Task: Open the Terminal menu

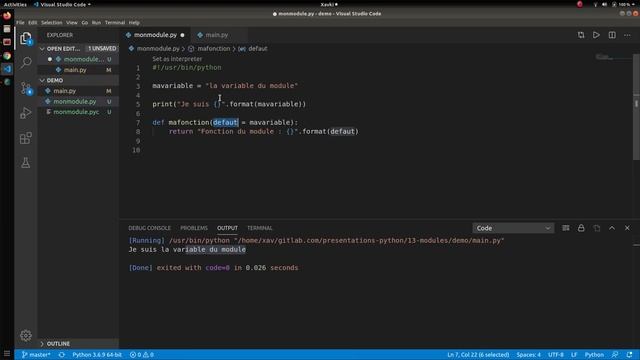Action: 115,23
